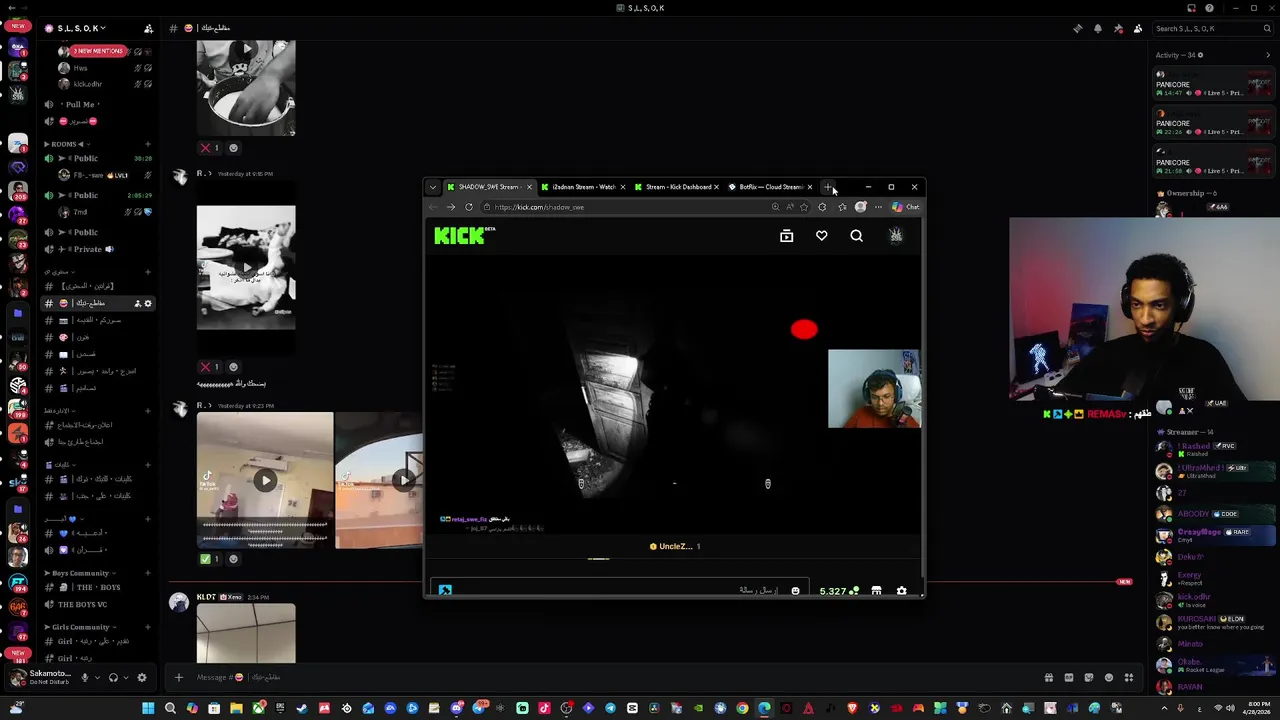The image size is (1280, 720).
Task: Open a new browser tab
Action: point(827,187)
